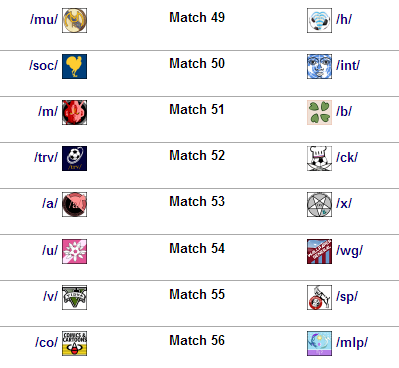
Task: Select the /a/ crossed-out logo icon
Action: (74, 204)
